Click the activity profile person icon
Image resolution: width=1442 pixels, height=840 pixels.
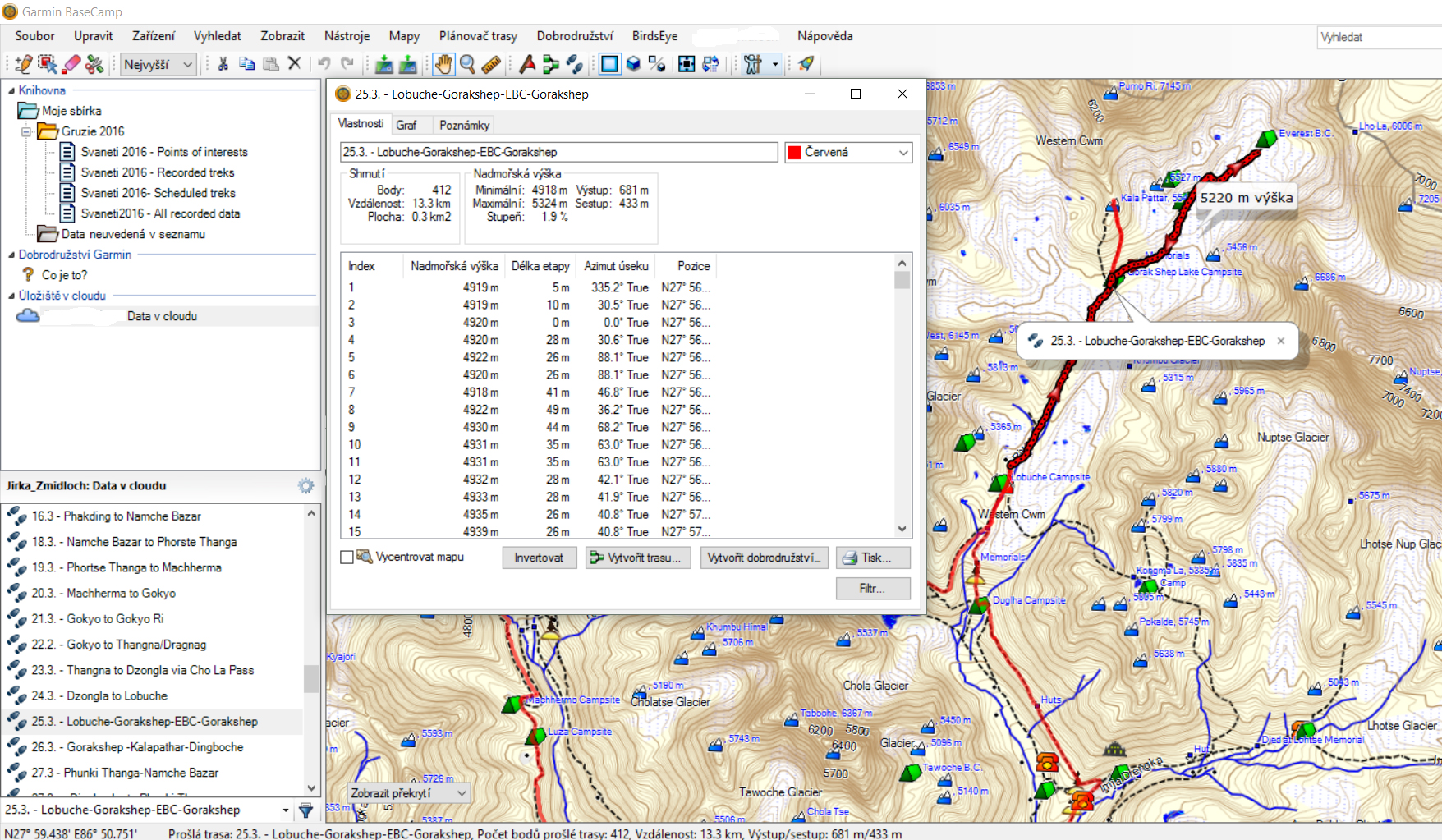[x=753, y=63]
